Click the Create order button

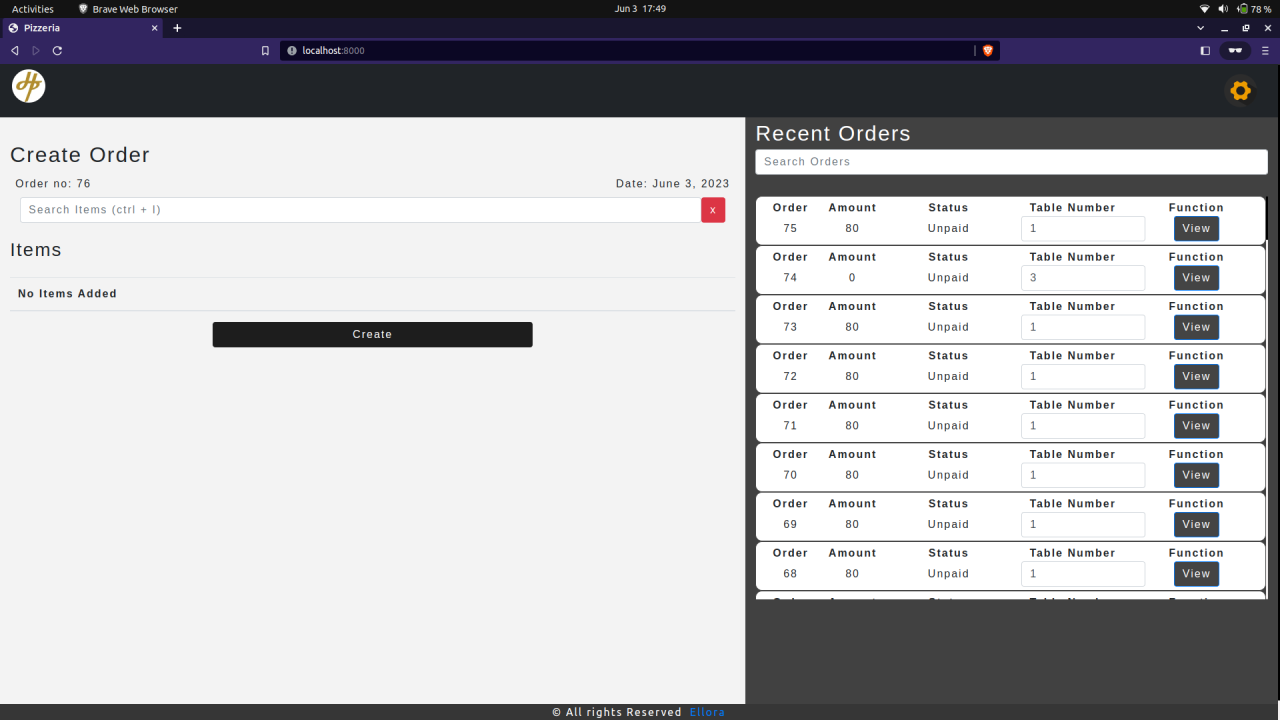pyautogui.click(x=372, y=335)
